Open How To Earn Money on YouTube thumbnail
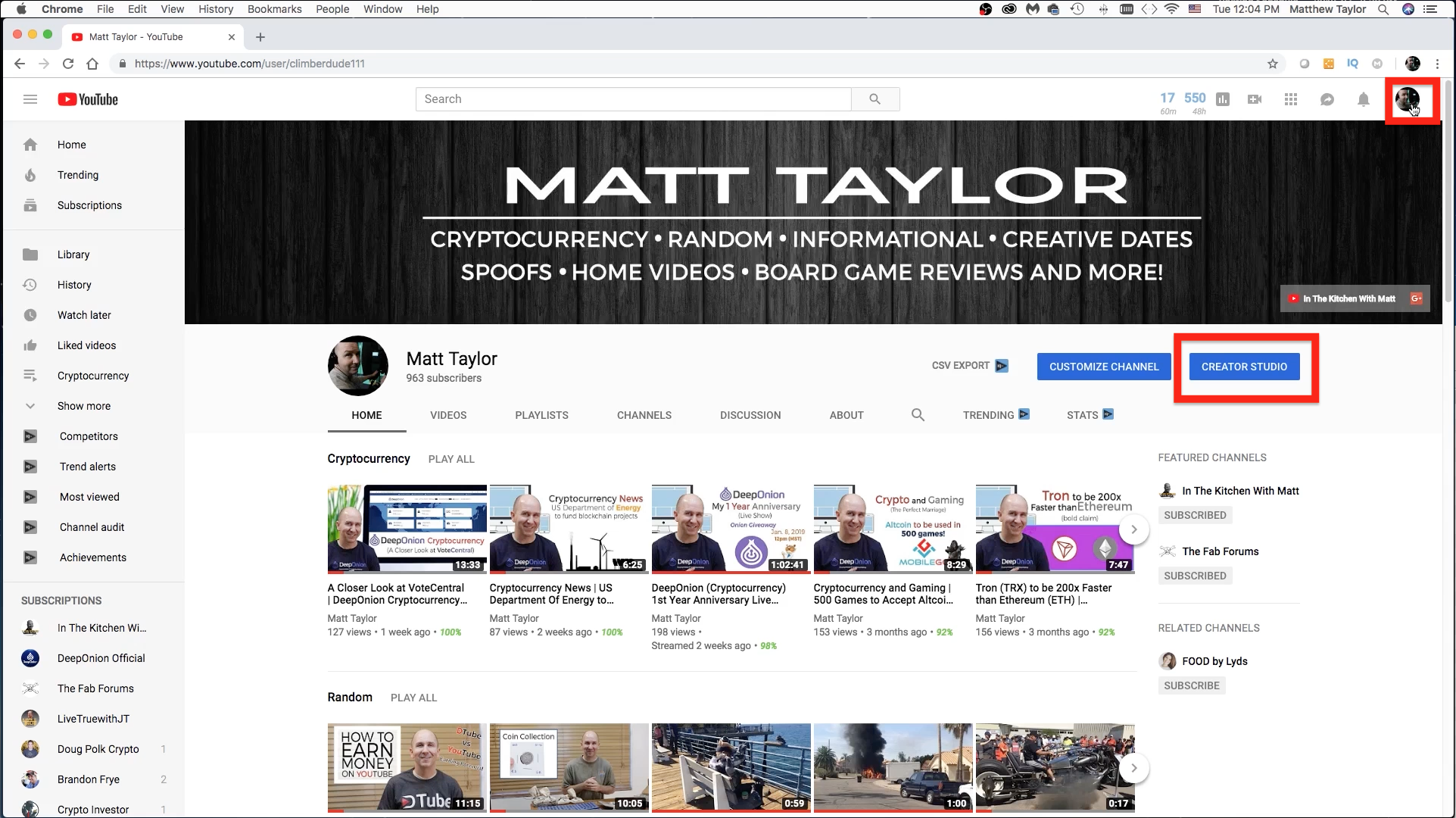This screenshot has height=818, width=1456. point(407,767)
